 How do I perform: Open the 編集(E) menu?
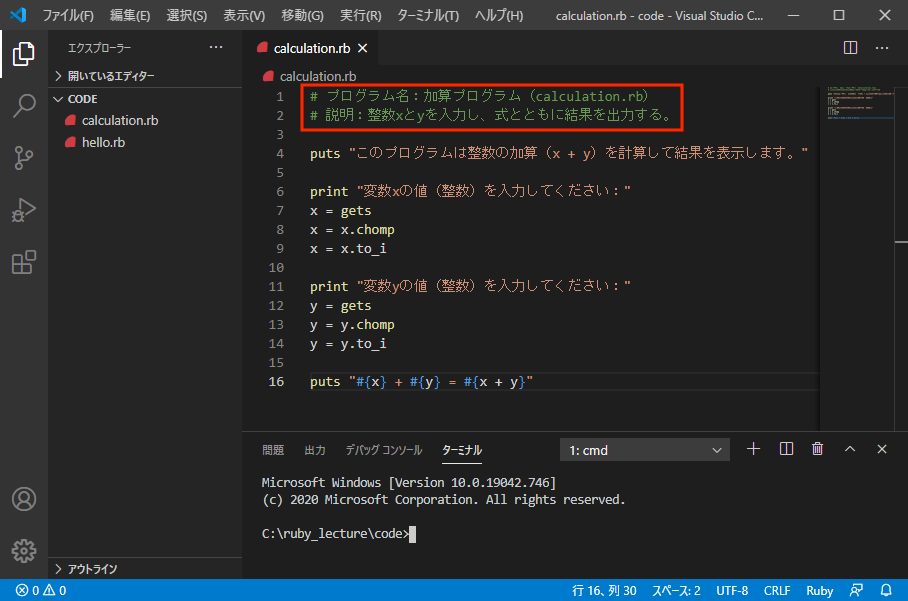130,16
